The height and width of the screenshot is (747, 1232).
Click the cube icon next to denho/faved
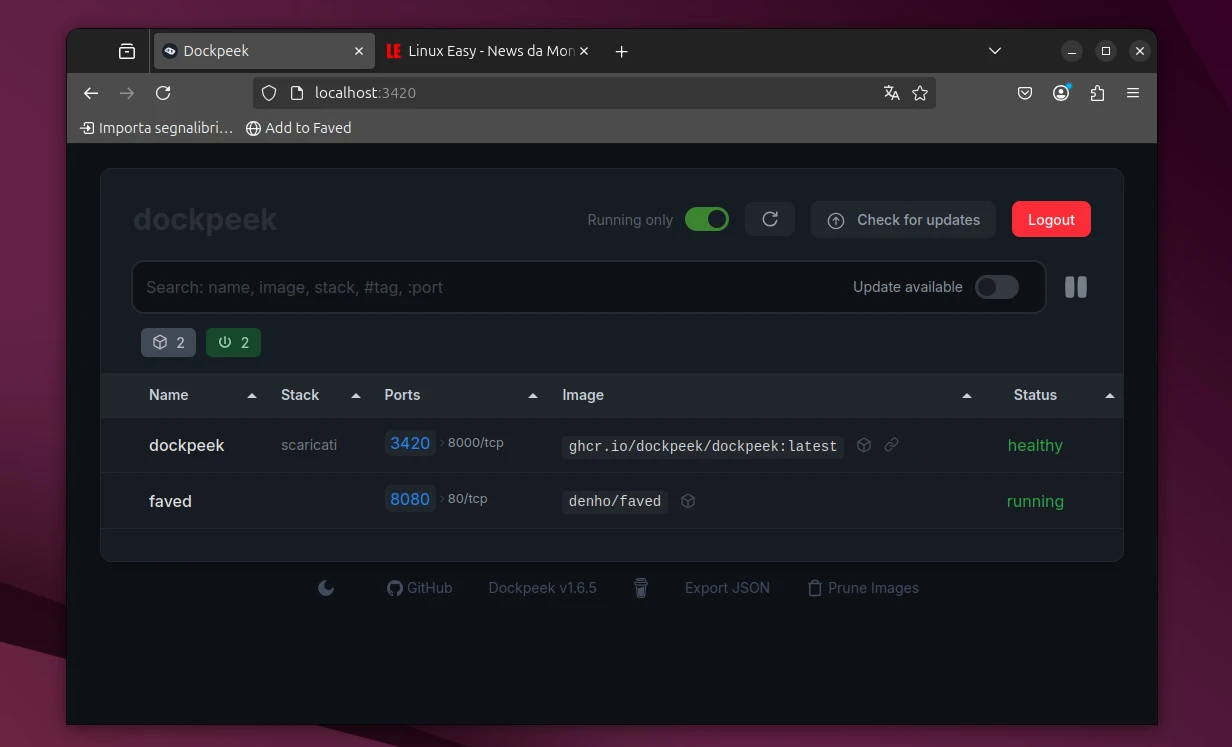687,501
